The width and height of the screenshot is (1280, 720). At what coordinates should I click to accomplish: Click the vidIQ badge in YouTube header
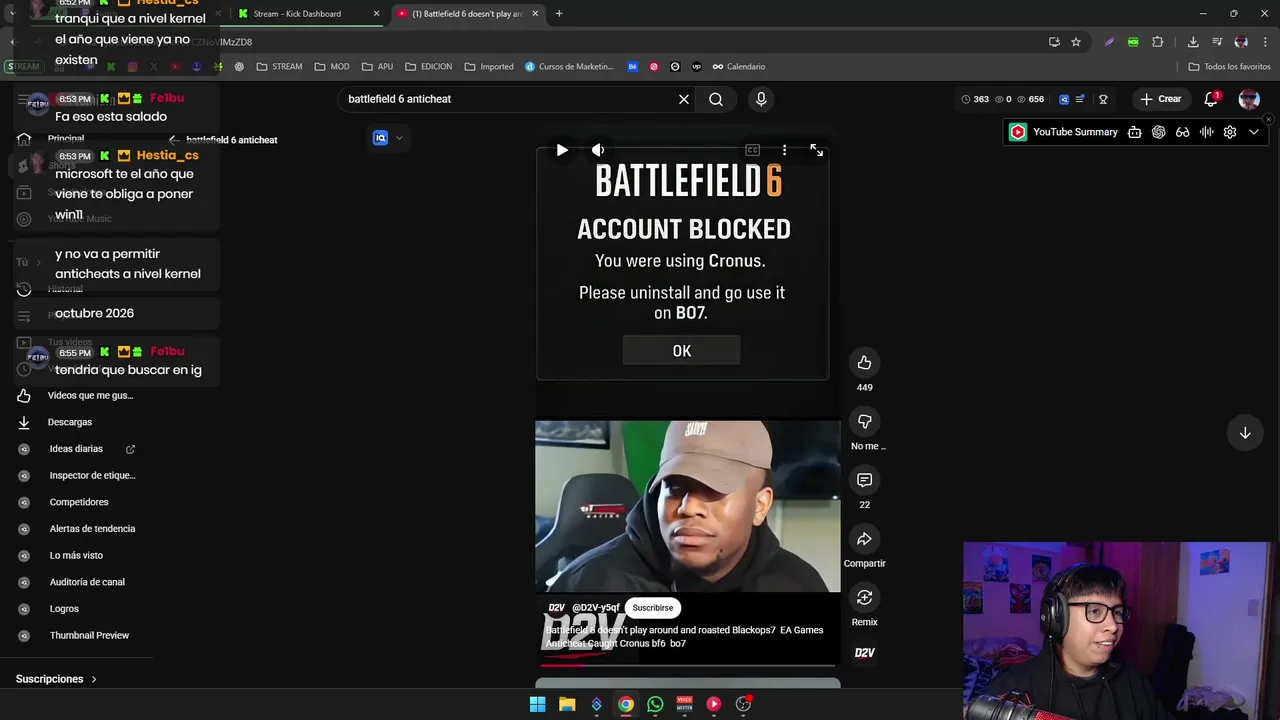pyautogui.click(x=1064, y=99)
